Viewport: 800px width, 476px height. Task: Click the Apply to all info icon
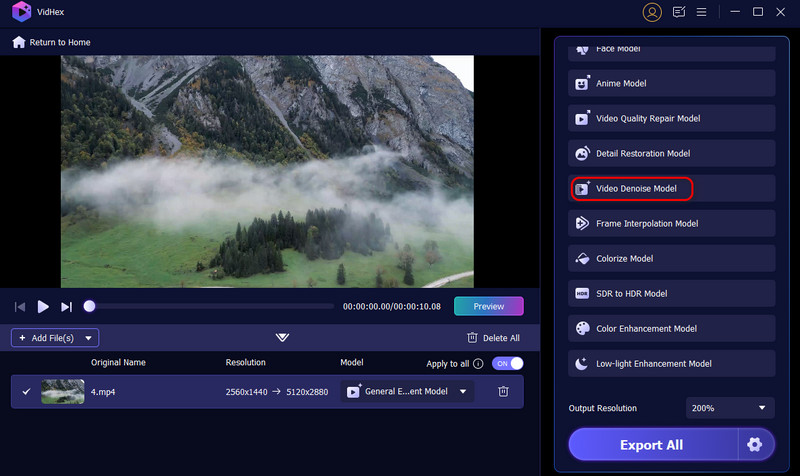click(x=478, y=364)
